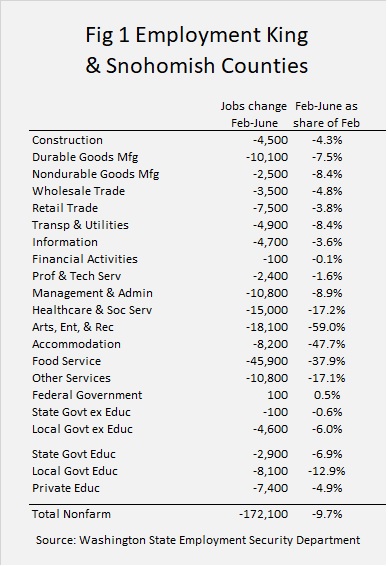
Task: Select the Accommodation share value -47.7%
Action: [x=327, y=344]
